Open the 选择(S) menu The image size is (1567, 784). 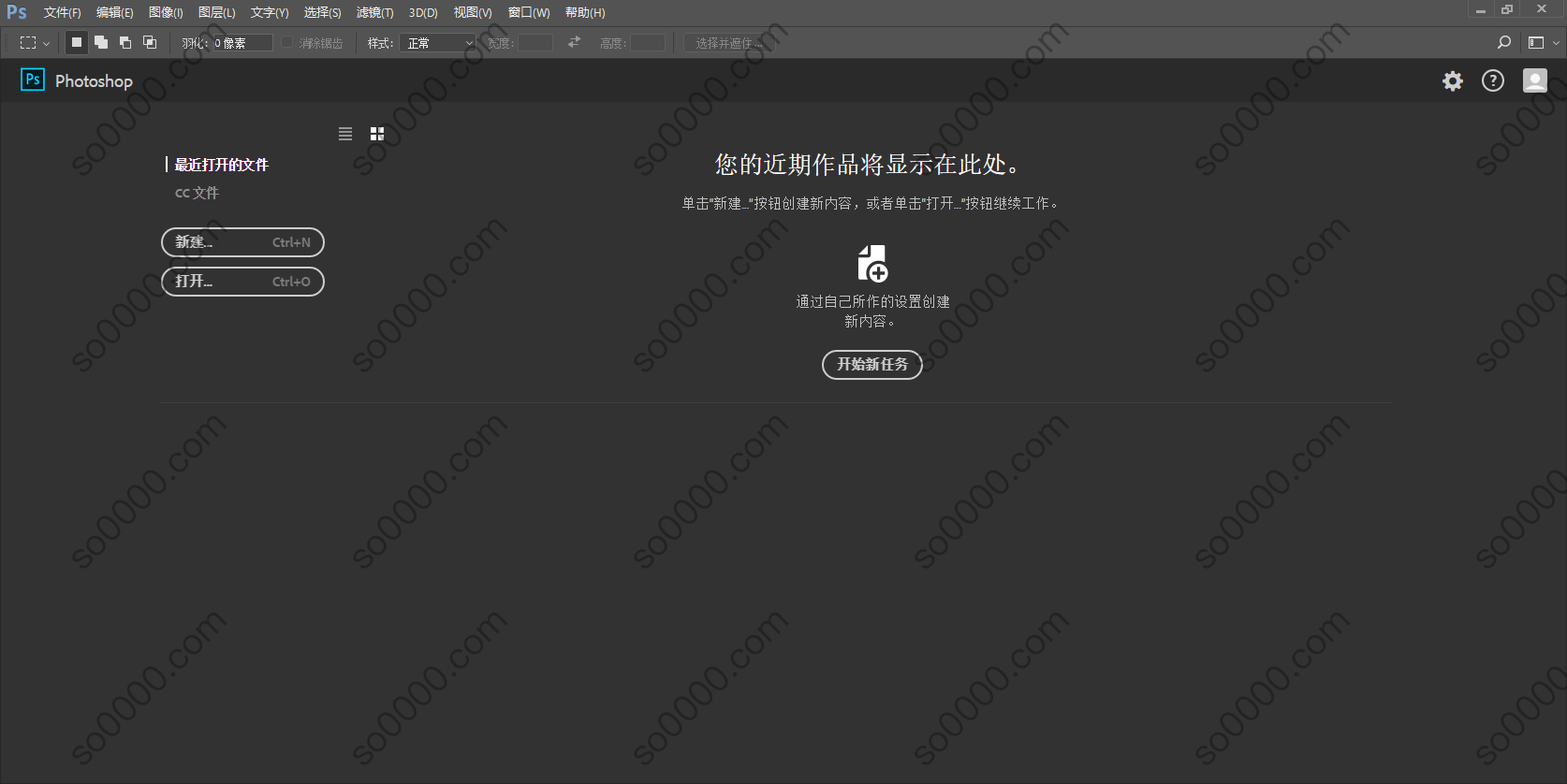click(x=322, y=12)
